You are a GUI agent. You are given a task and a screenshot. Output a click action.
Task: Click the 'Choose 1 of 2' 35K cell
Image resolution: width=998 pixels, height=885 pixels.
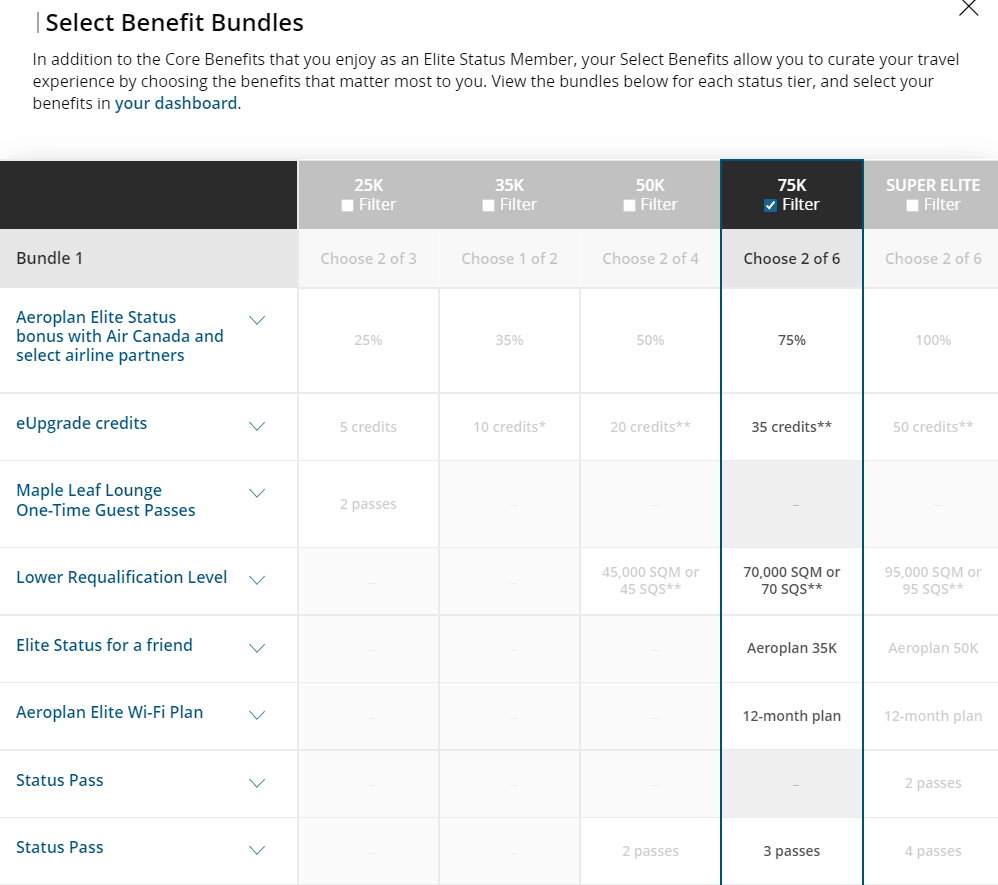point(509,258)
